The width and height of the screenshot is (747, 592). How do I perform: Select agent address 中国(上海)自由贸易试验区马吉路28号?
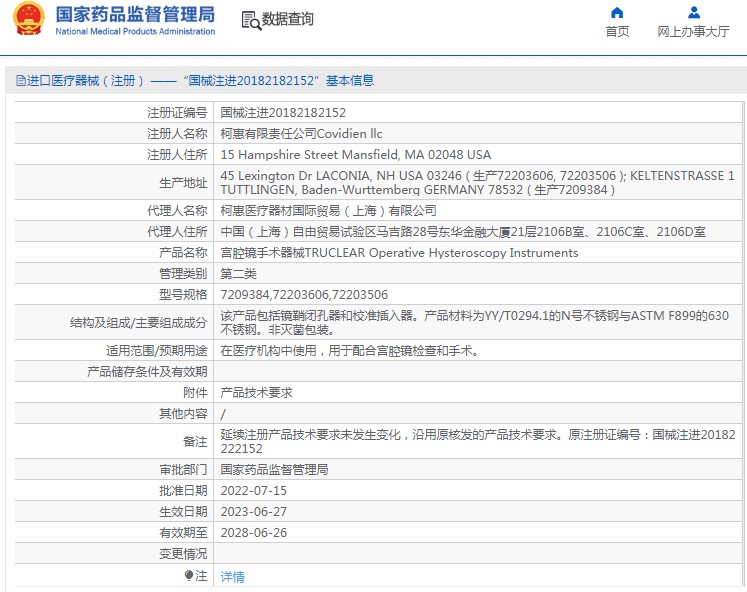pos(463,231)
